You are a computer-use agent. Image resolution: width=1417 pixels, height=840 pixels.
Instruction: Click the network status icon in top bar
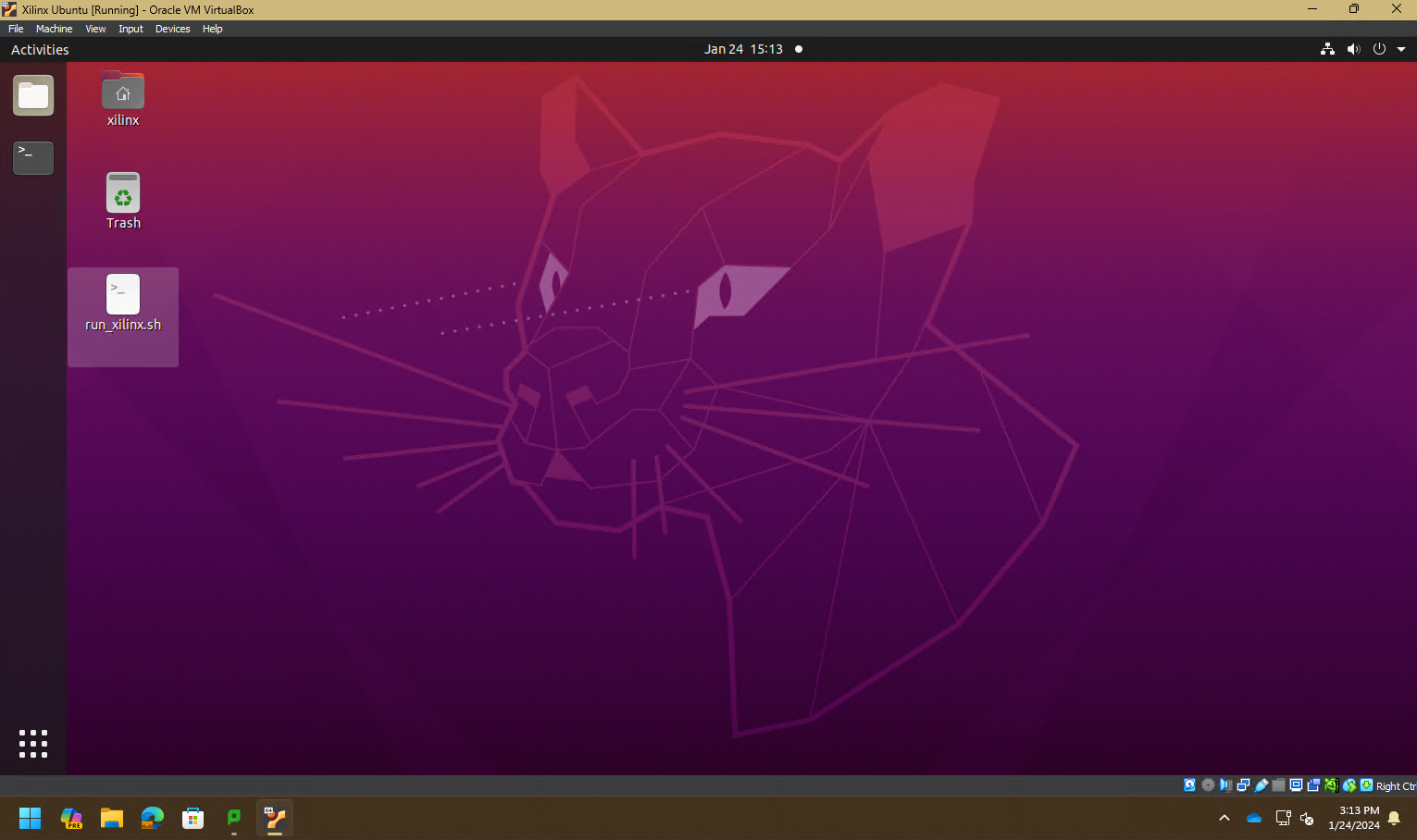tap(1327, 49)
